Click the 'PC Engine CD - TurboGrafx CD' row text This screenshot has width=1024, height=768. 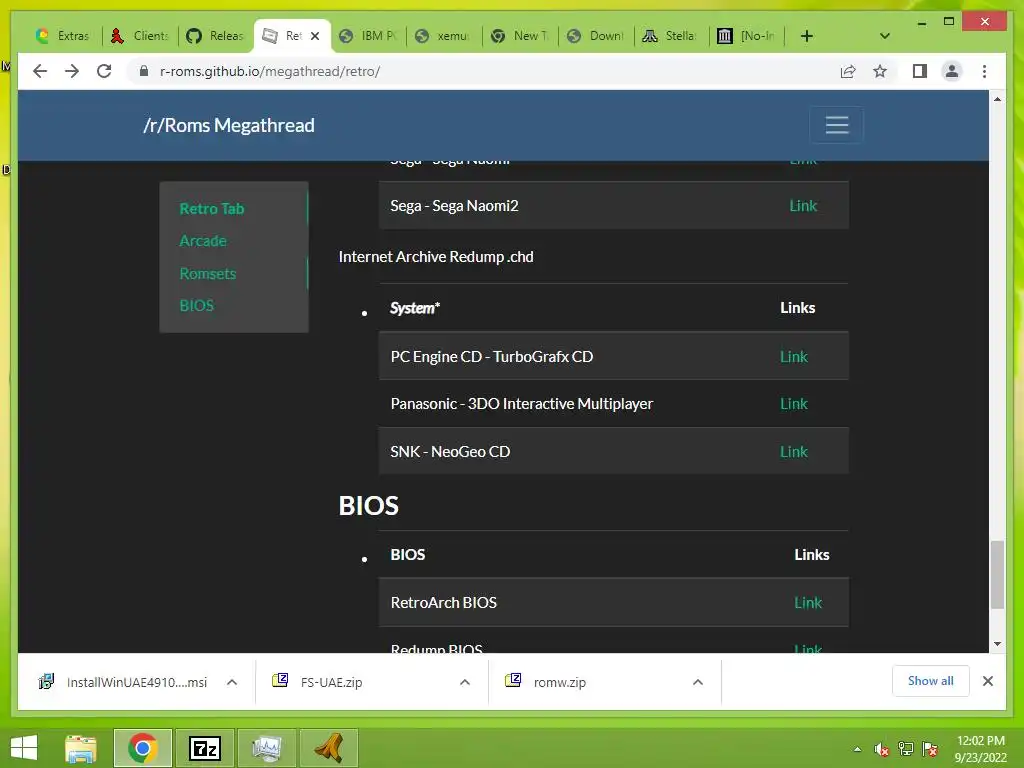(492, 357)
